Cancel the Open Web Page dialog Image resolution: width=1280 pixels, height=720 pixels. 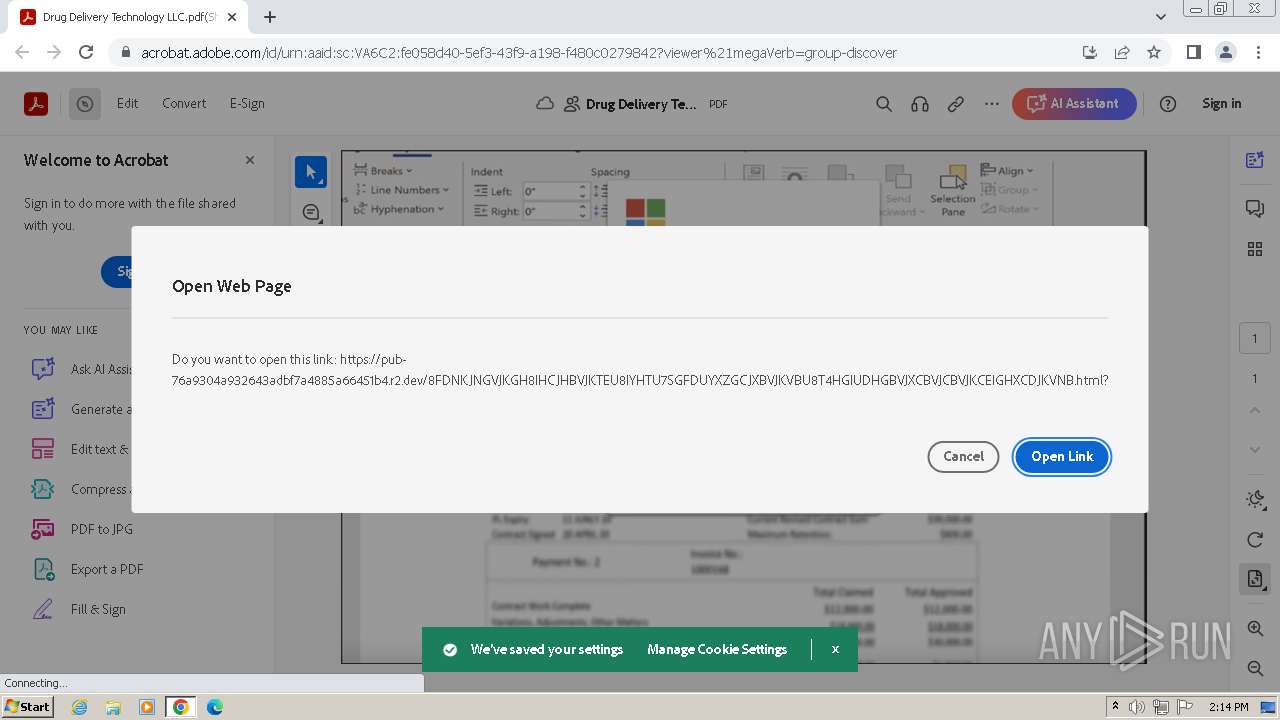point(963,457)
